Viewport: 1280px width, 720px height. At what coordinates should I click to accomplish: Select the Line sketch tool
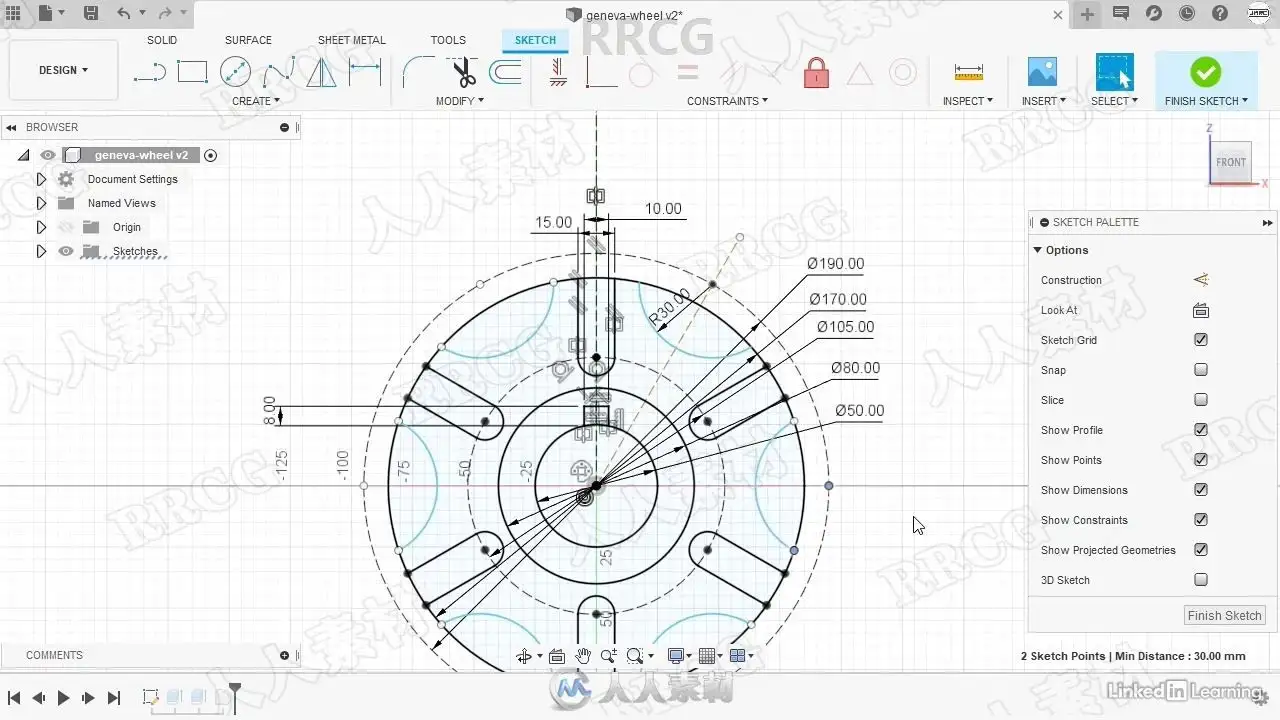tap(150, 72)
